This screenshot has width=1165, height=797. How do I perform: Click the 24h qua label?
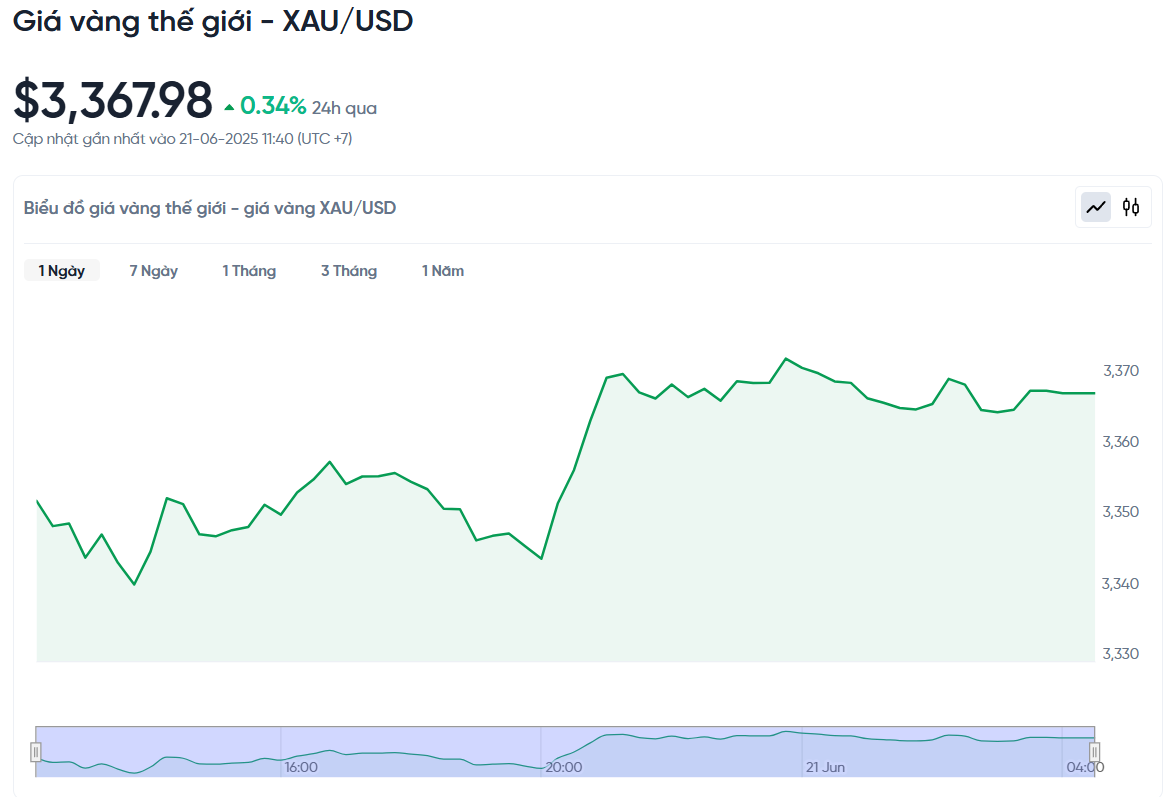click(344, 108)
